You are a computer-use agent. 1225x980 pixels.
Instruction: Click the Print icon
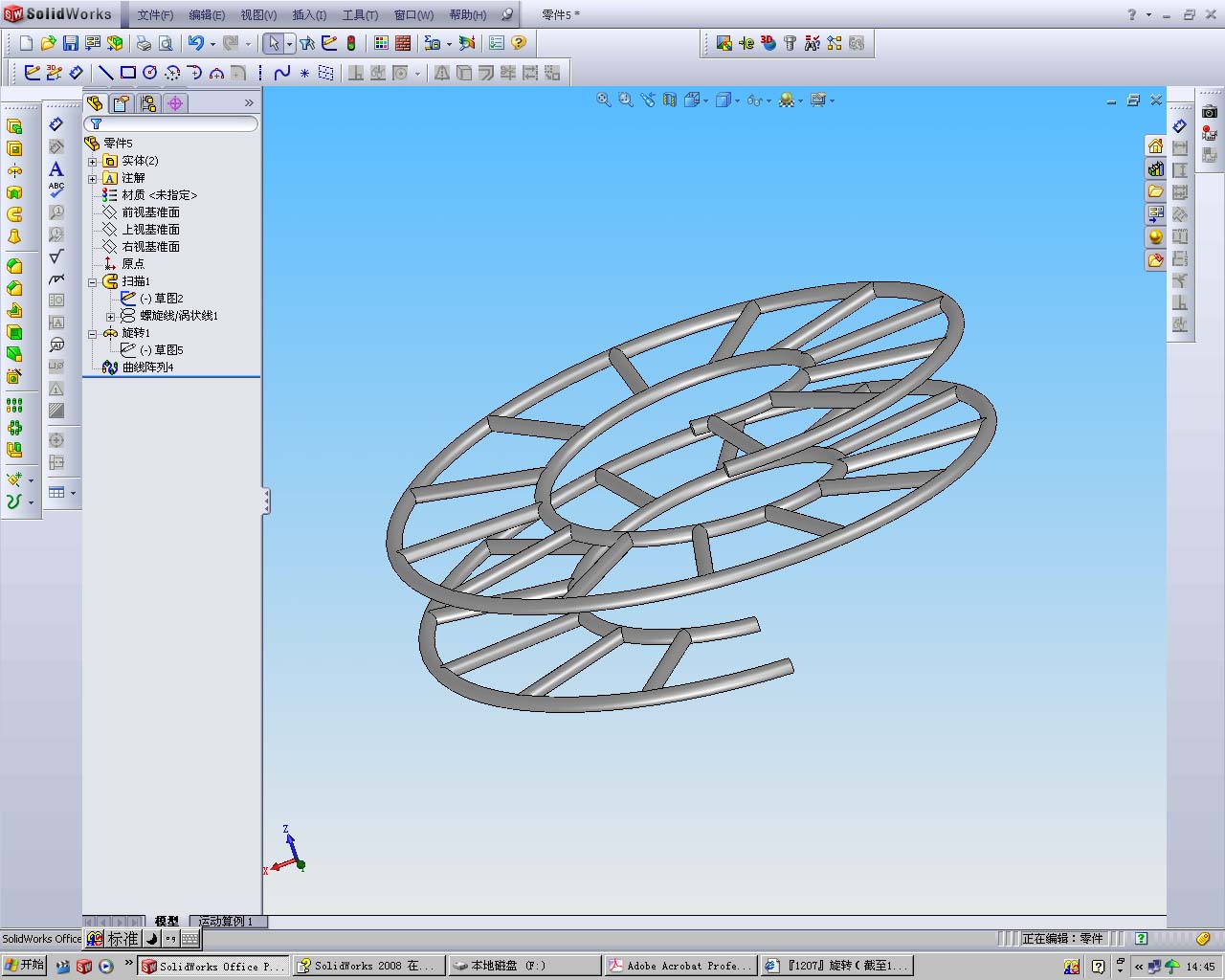(144, 43)
